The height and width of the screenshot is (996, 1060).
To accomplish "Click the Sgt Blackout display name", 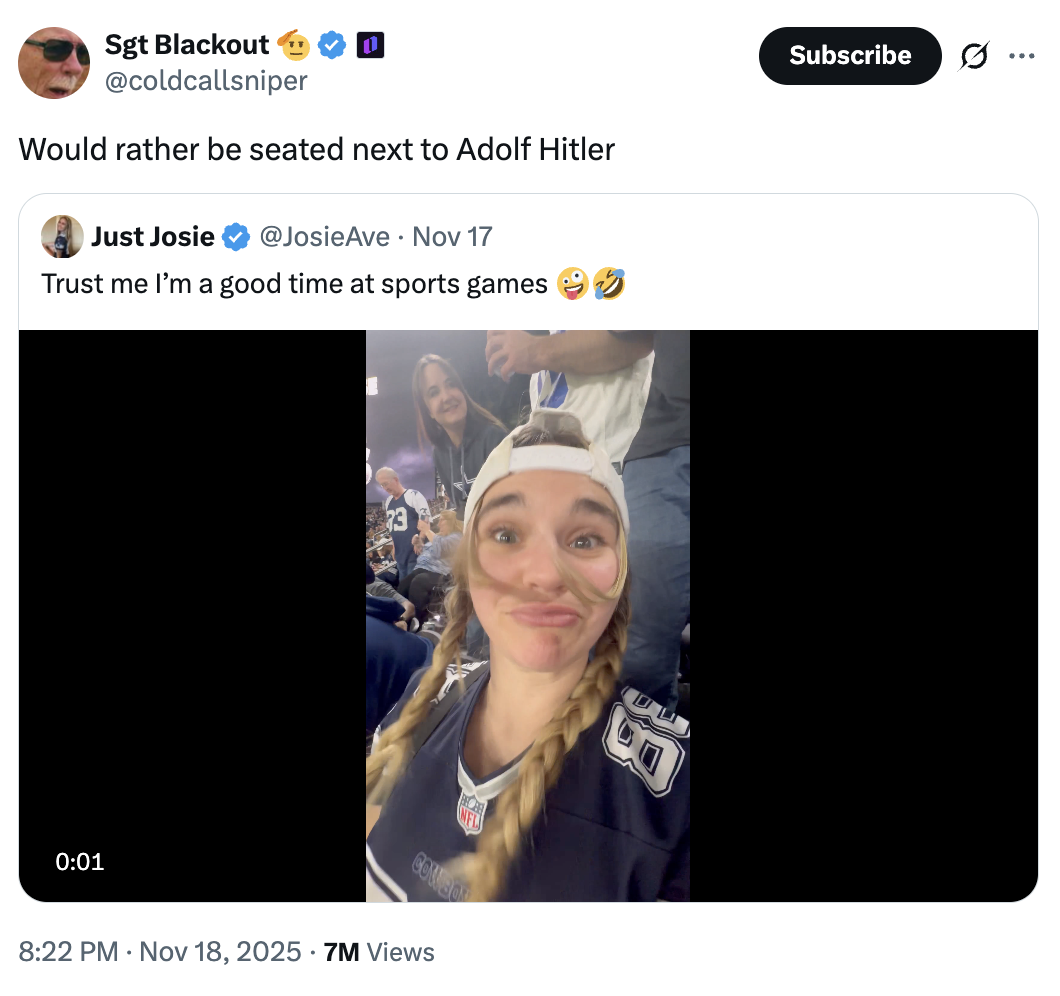I will (x=186, y=44).
